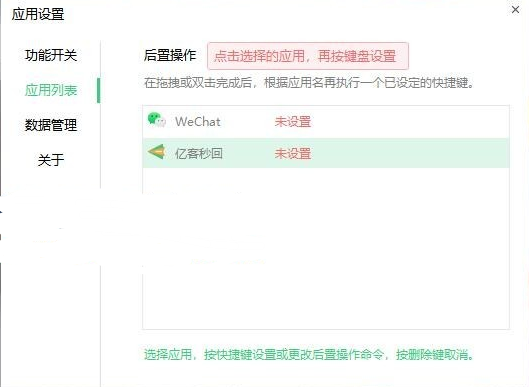529x387 pixels.
Task: Switch to the 应用列表 tab
Action: pos(51,90)
